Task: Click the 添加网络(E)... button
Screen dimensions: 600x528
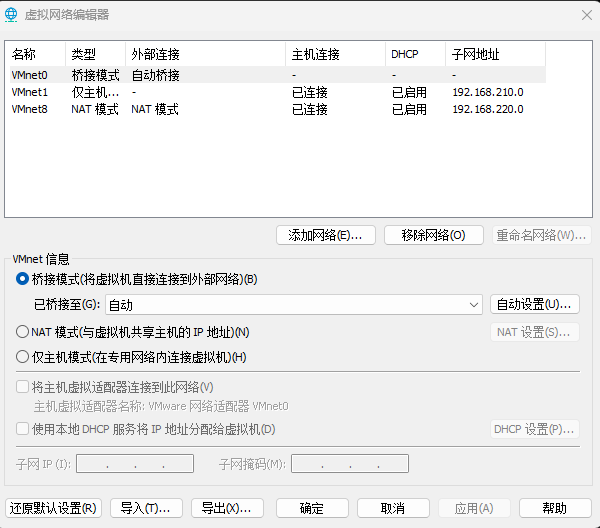Action: pyautogui.click(x=326, y=235)
